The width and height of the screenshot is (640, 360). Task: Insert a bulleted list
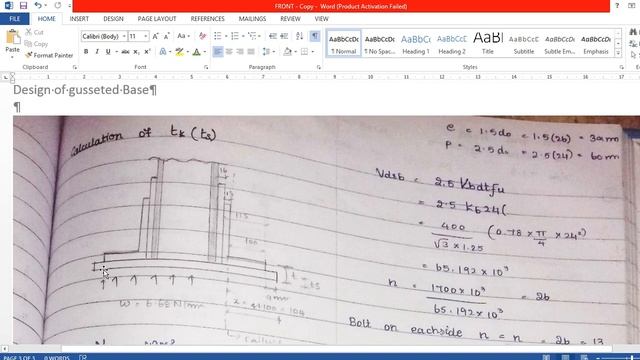pyautogui.click(x=218, y=36)
